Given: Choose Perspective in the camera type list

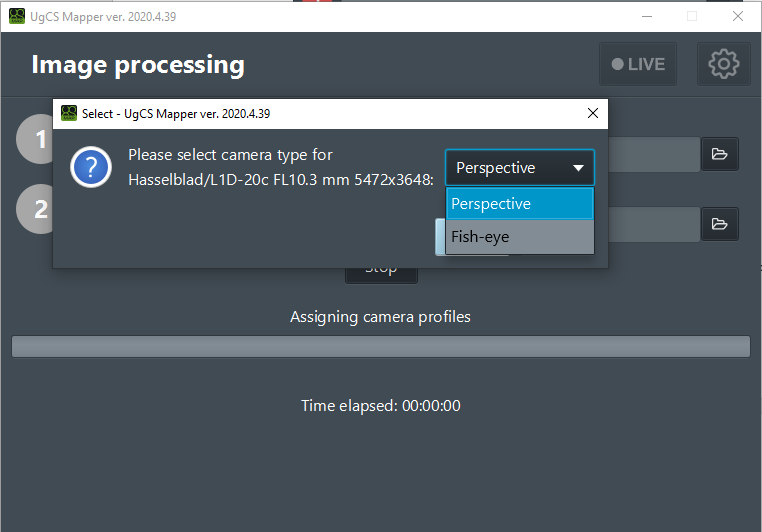Looking at the screenshot, I should coord(520,204).
